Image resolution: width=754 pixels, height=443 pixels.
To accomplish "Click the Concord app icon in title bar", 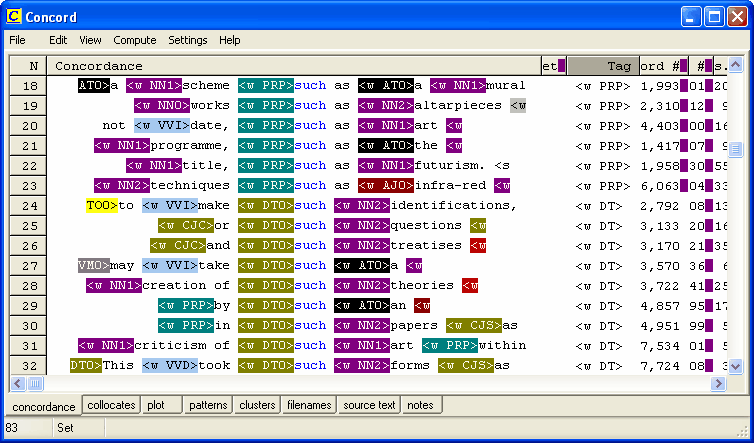I will click(14, 16).
